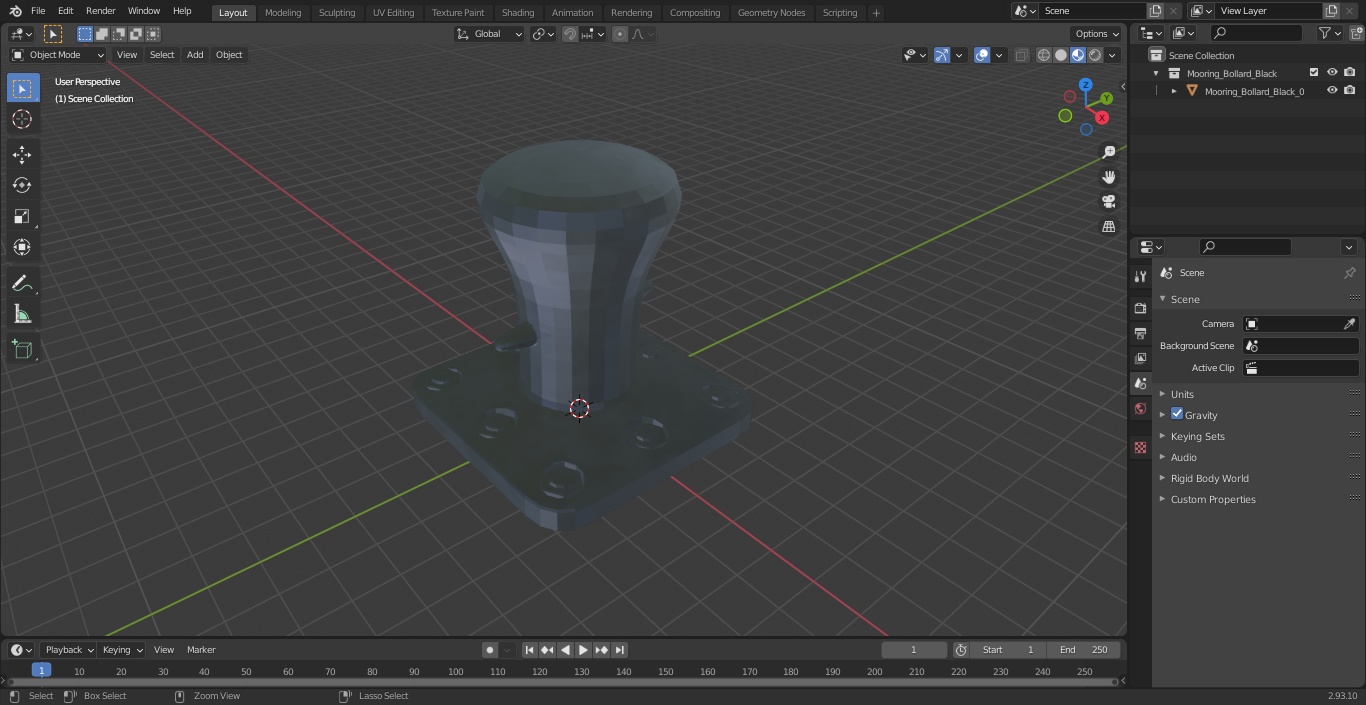Switch to the Modeling workspace tab

tap(283, 12)
